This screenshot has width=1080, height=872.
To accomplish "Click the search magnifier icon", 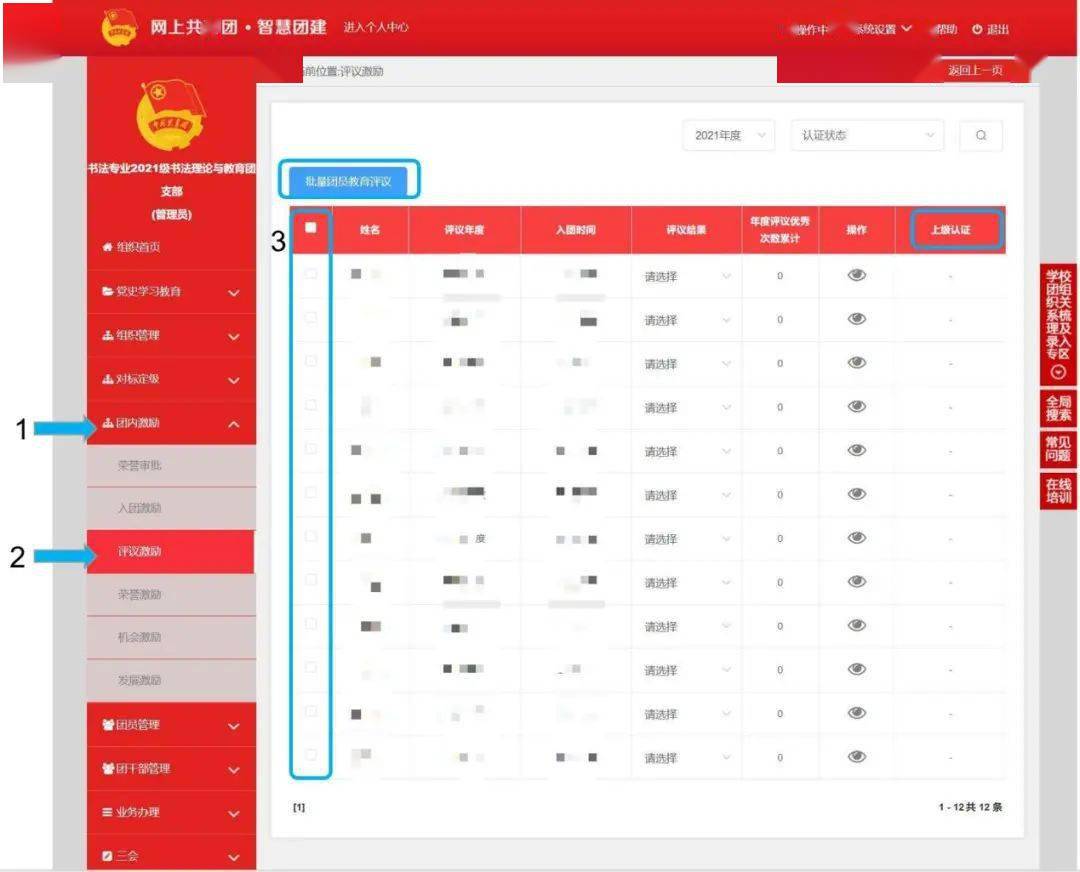I will tap(980, 135).
